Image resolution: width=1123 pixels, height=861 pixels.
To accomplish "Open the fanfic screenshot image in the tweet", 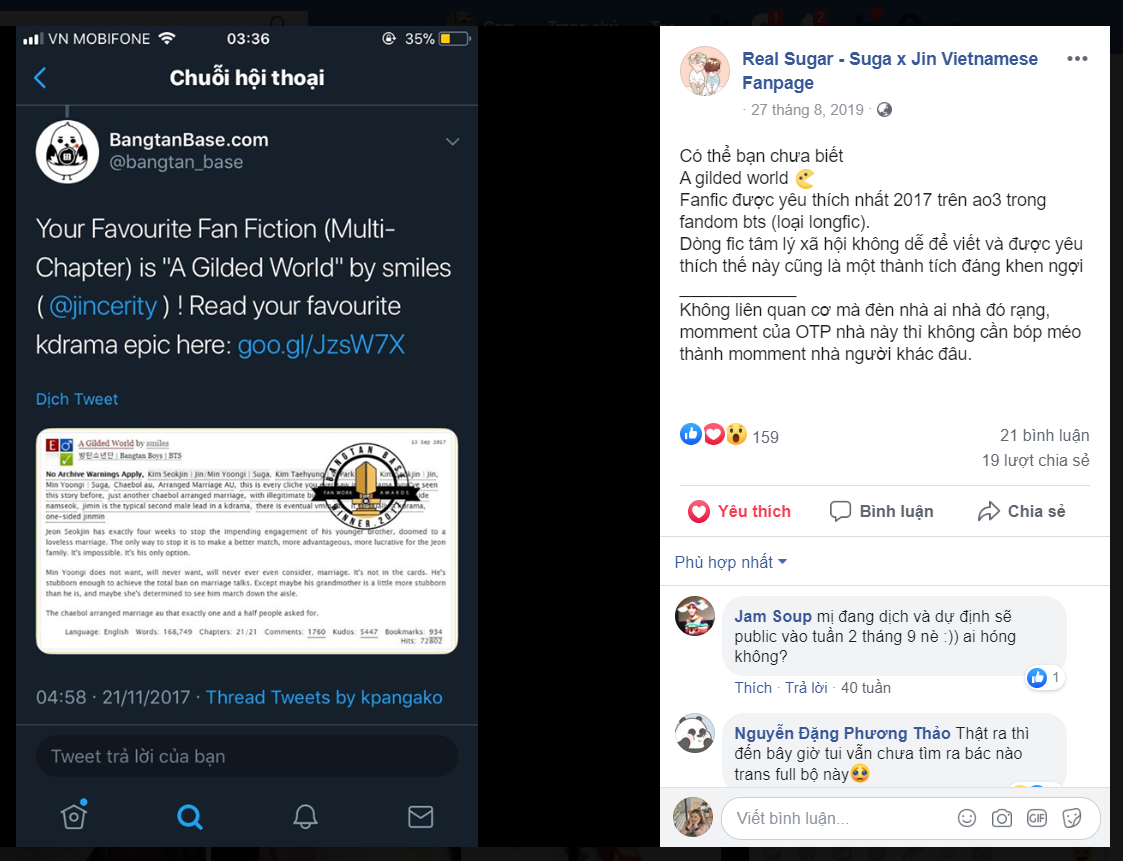I will pos(246,541).
